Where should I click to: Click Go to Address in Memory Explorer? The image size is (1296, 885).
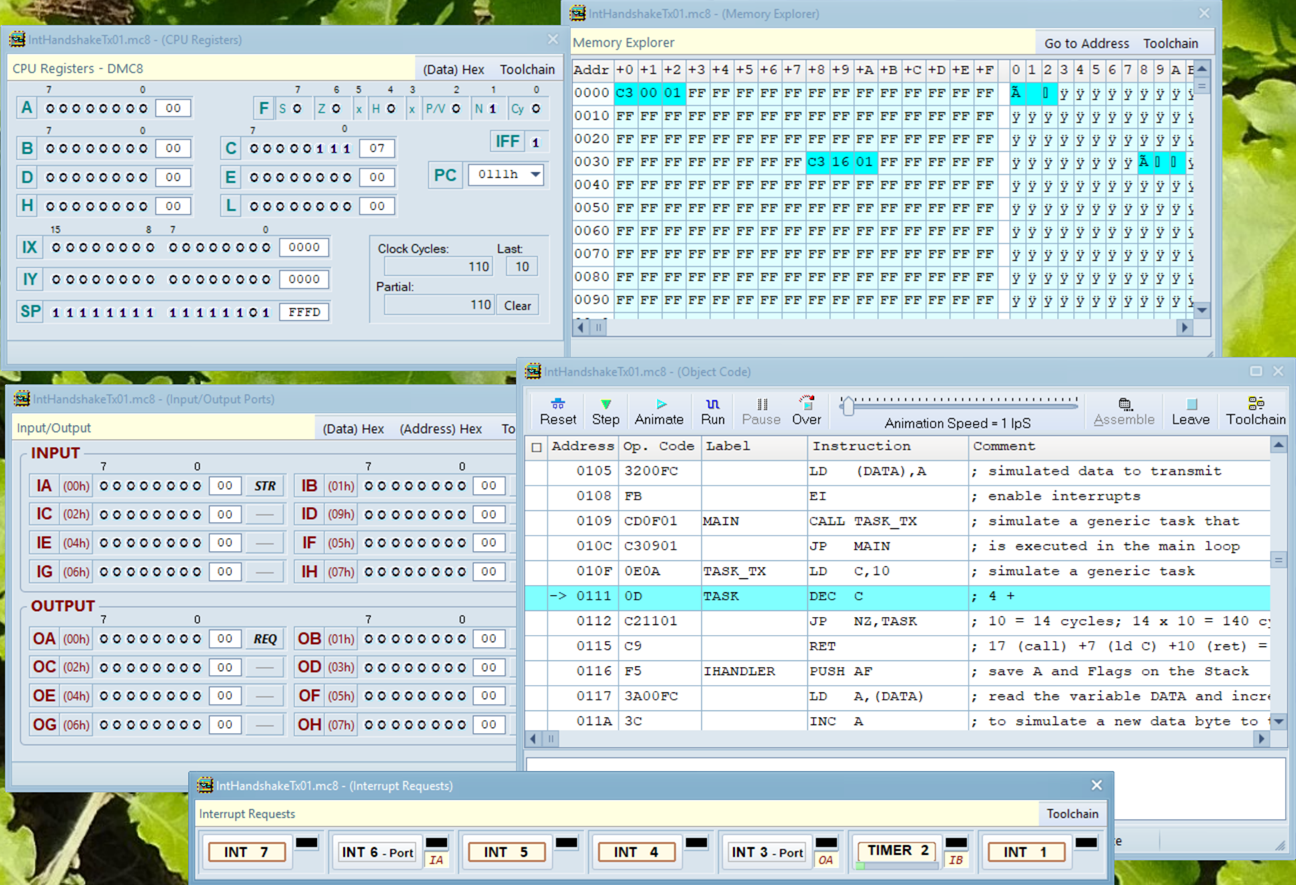tap(1086, 43)
